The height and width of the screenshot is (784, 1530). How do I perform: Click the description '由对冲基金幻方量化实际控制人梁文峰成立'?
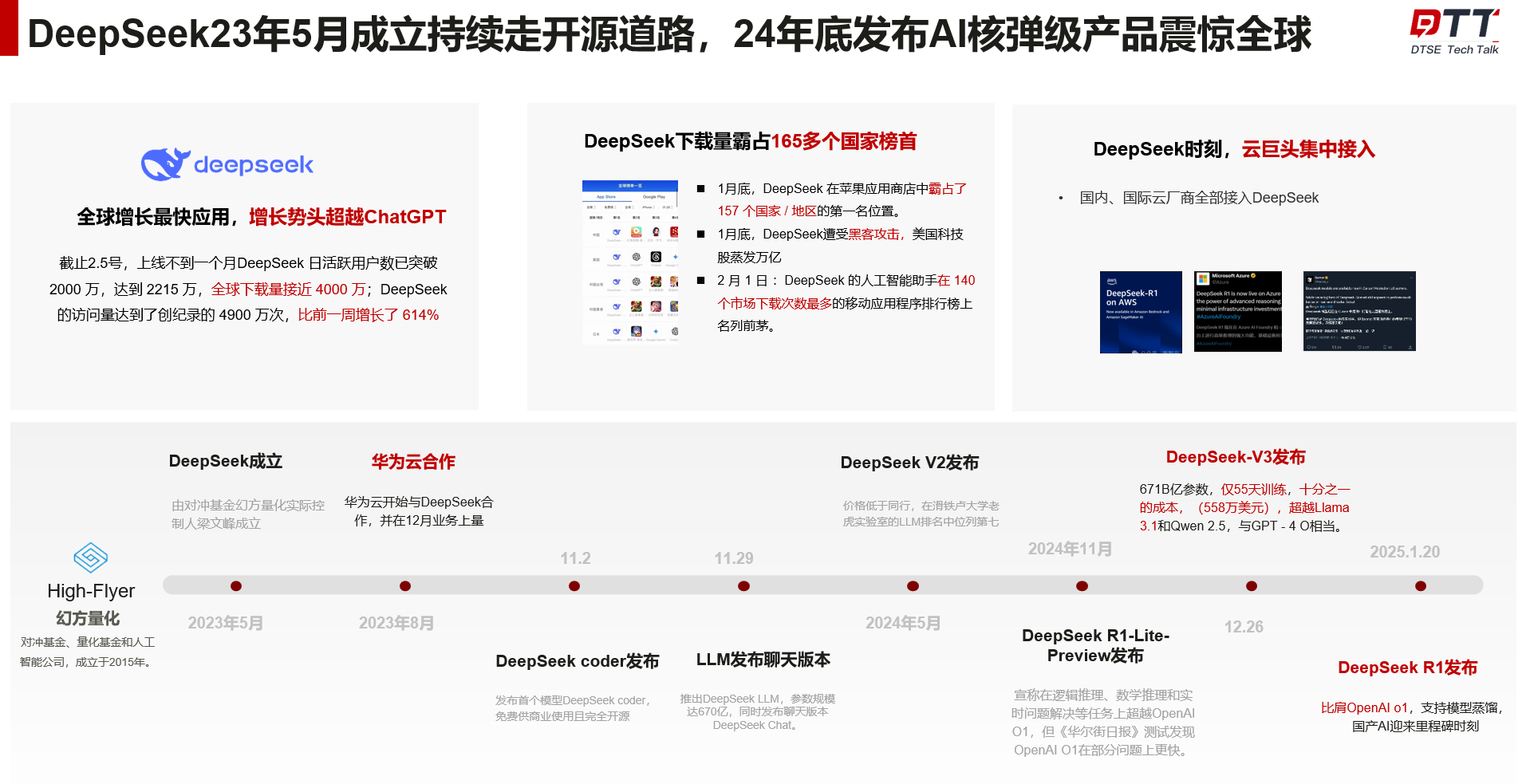pyautogui.click(x=248, y=514)
